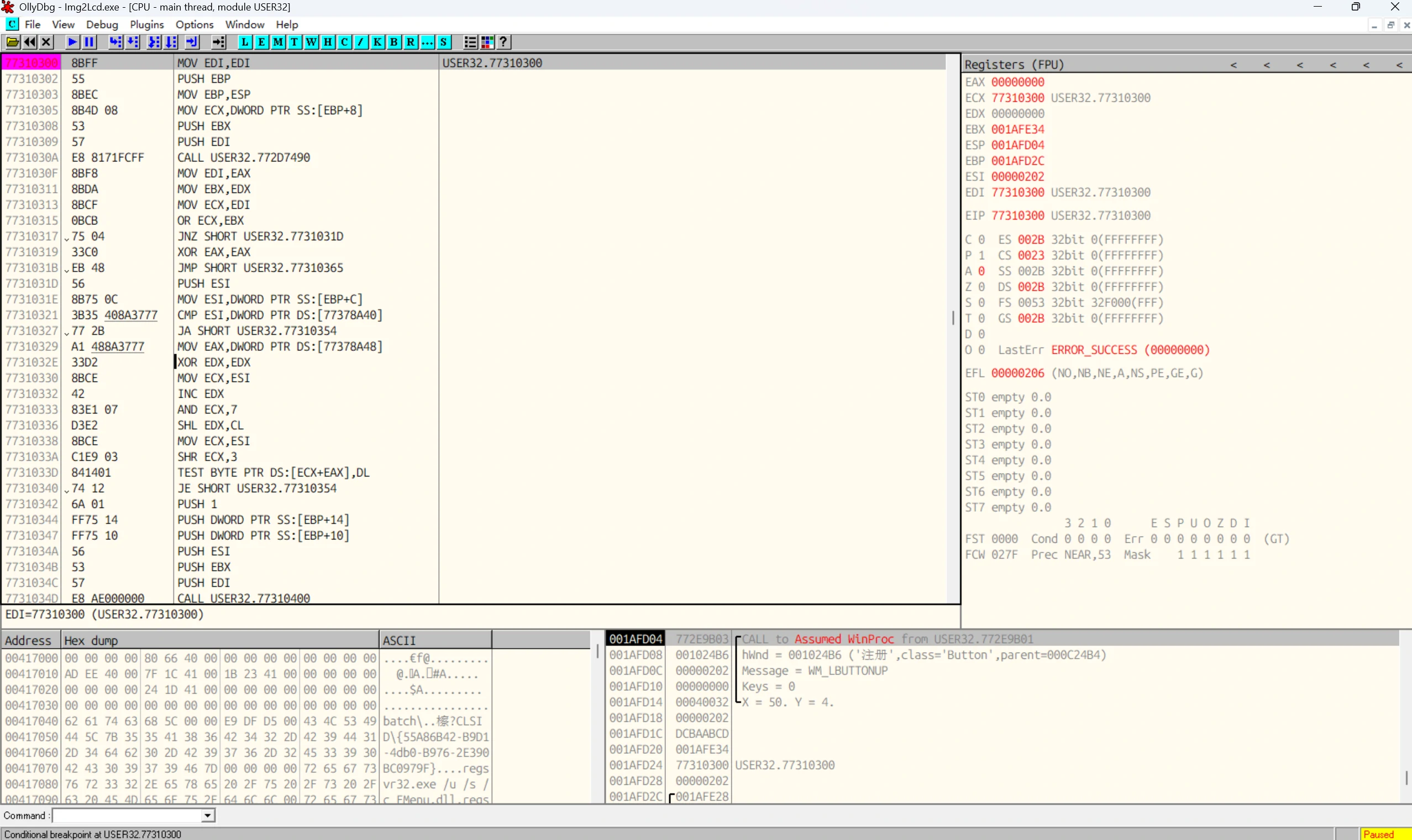Click inside the Command input field

[127, 816]
